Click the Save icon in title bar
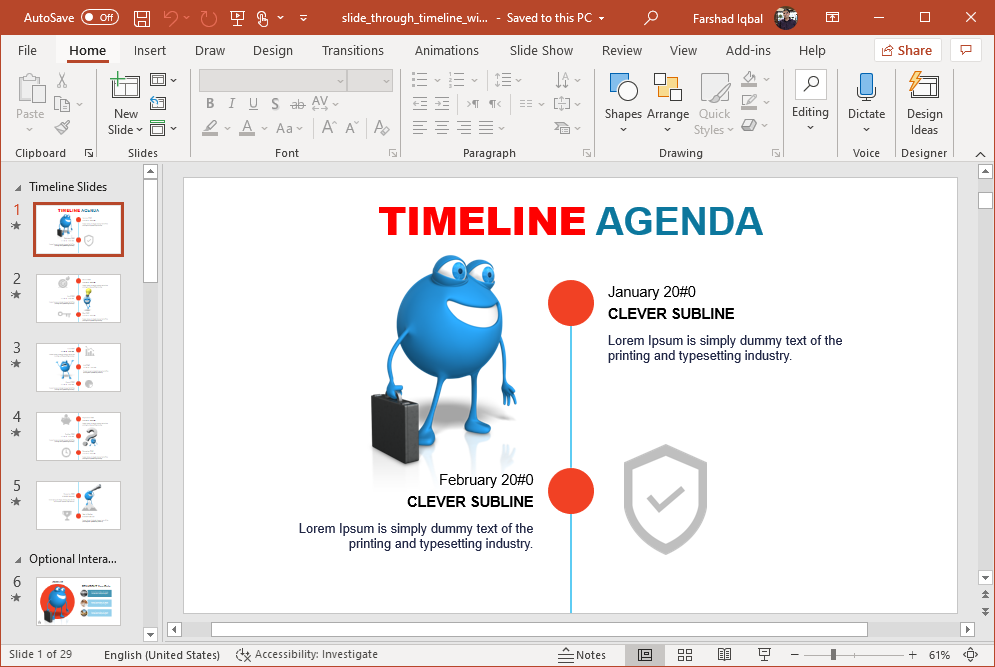 [x=142, y=18]
